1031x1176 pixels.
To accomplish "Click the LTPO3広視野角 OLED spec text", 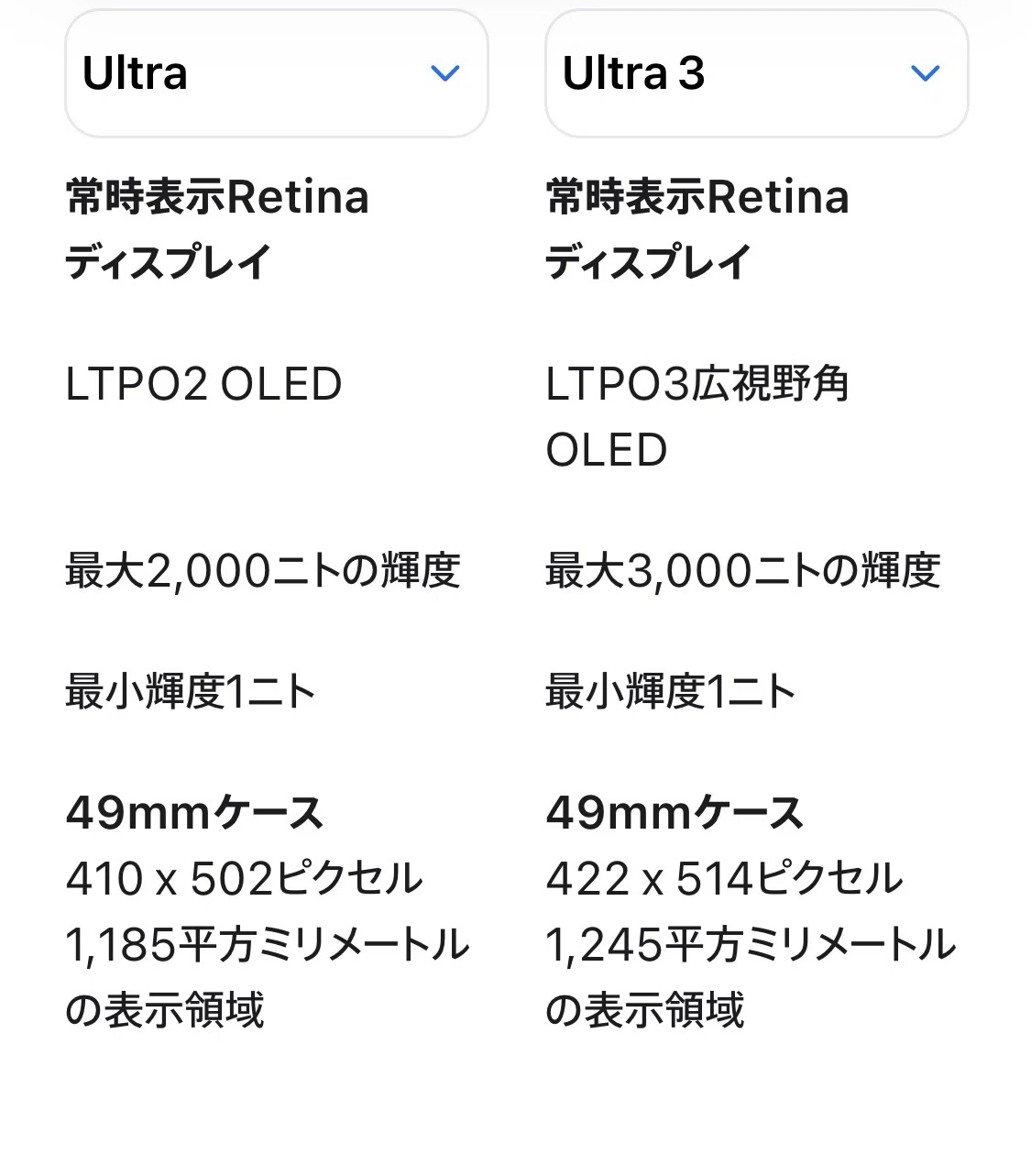I will [697, 417].
